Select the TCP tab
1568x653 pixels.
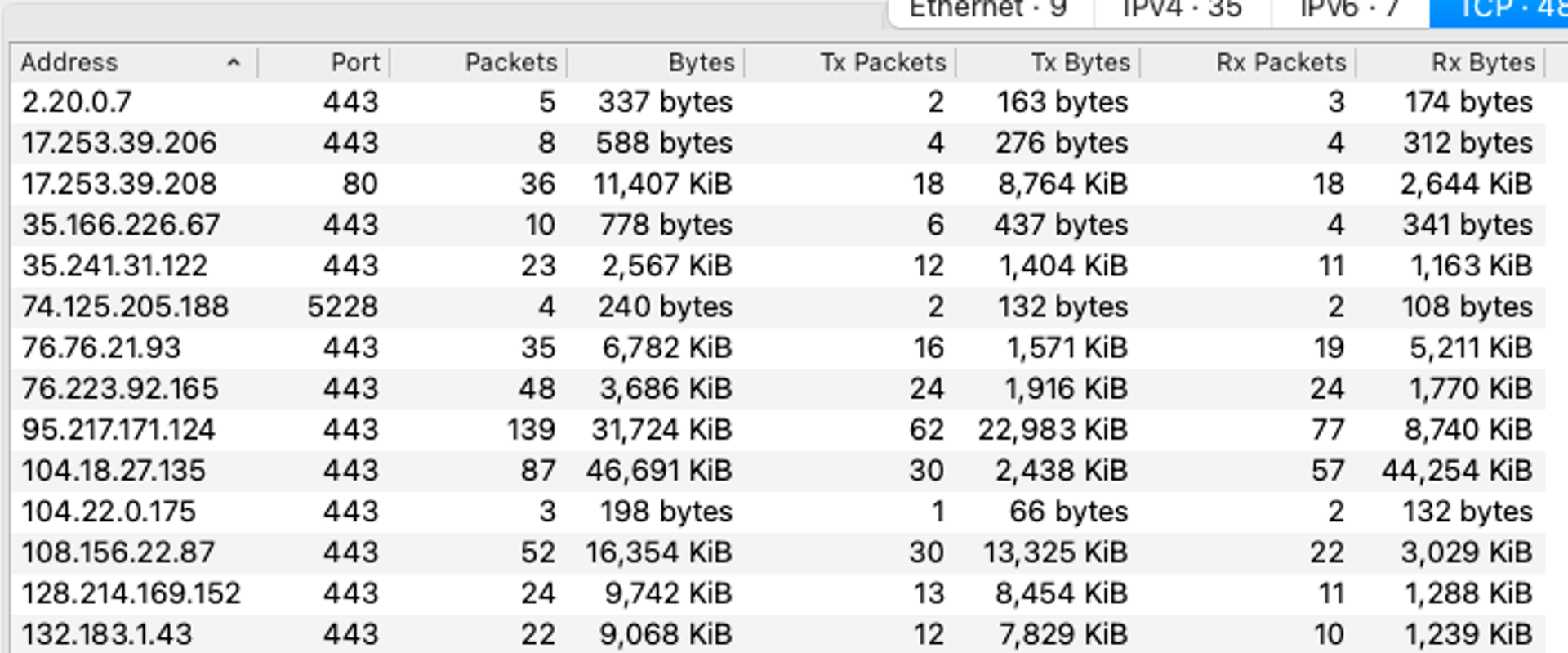1501,10
